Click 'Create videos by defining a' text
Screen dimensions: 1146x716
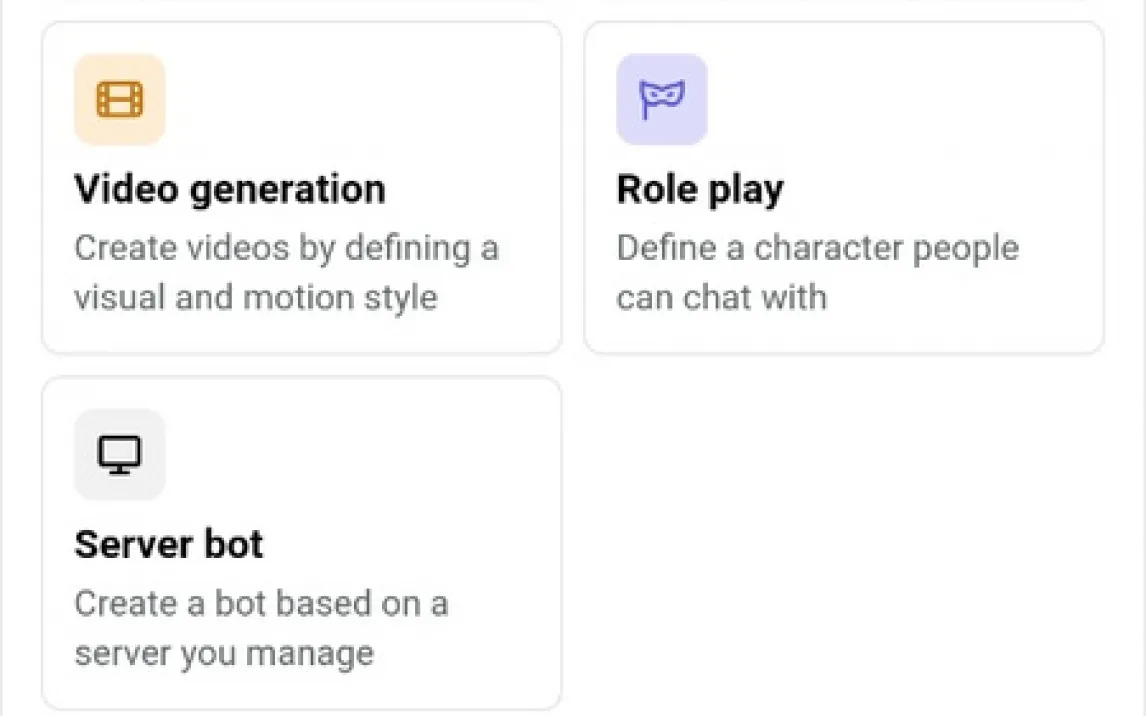(x=286, y=248)
